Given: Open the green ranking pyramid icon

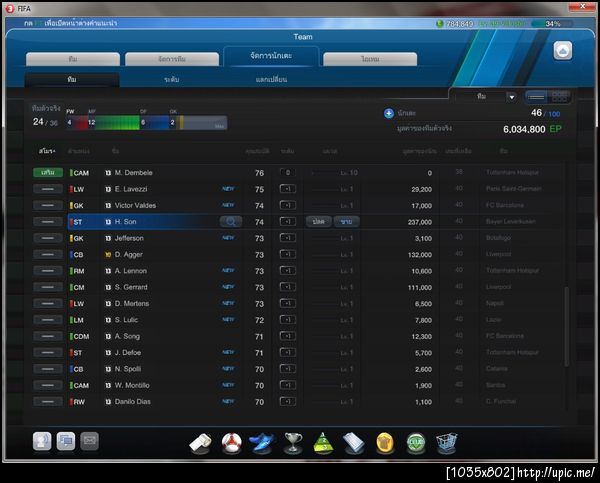Looking at the screenshot, I should pyautogui.click(x=323, y=443).
